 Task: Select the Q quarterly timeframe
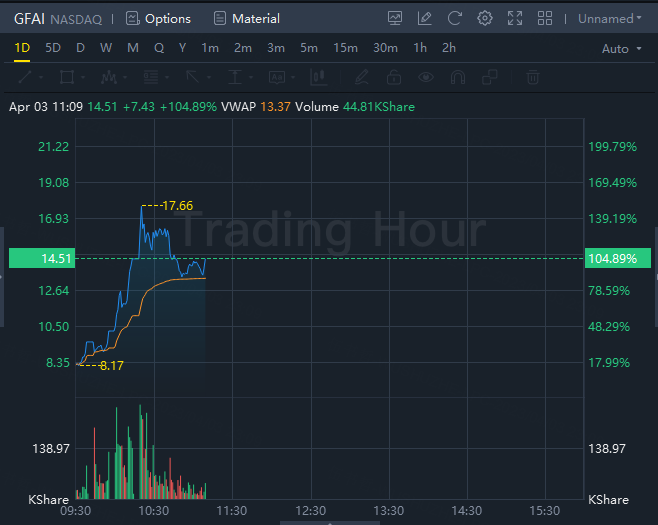[x=159, y=48]
